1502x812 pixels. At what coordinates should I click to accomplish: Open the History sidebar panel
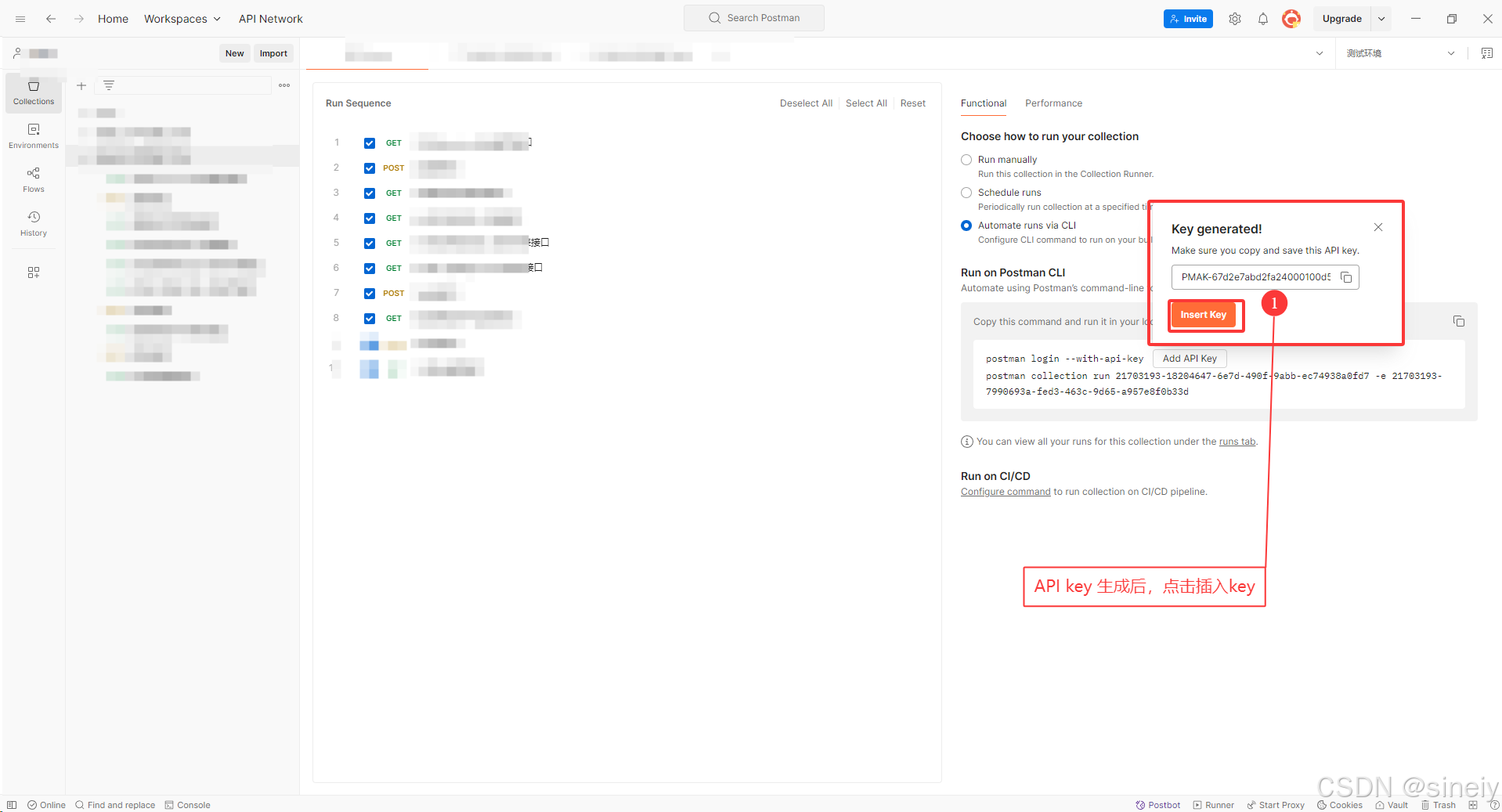34,224
